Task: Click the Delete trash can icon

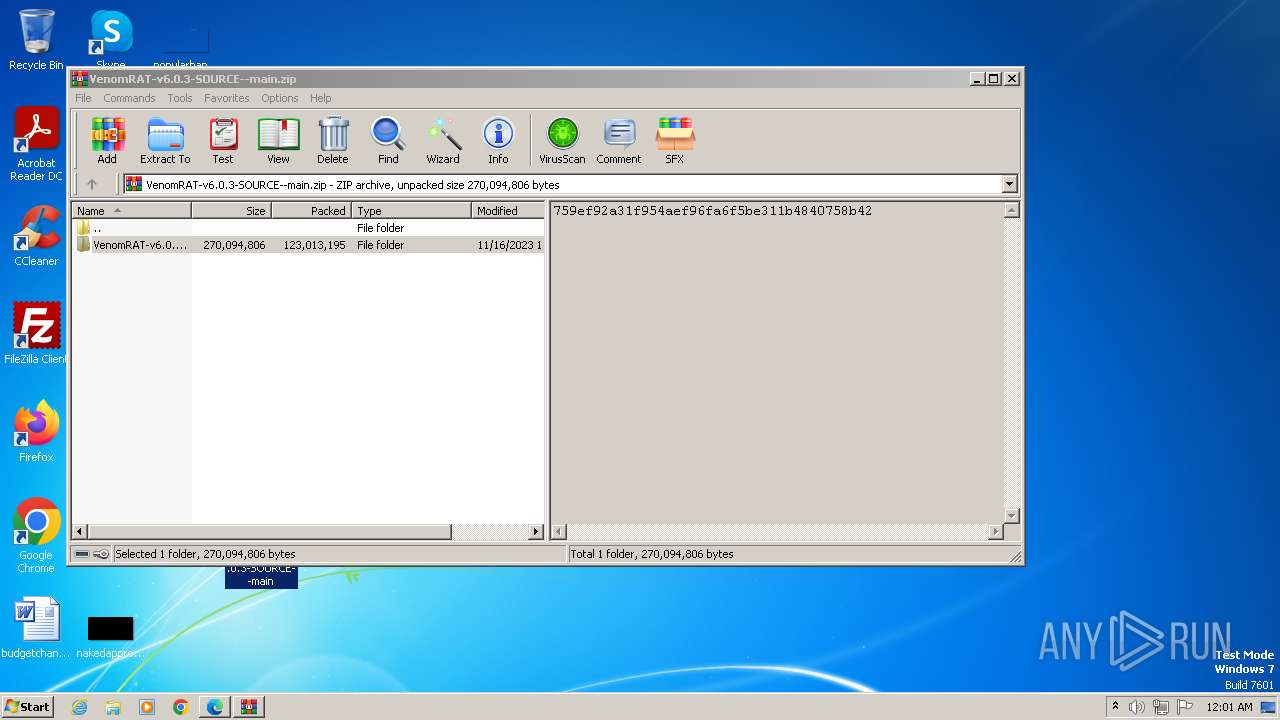Action: (x=333, y=140)
